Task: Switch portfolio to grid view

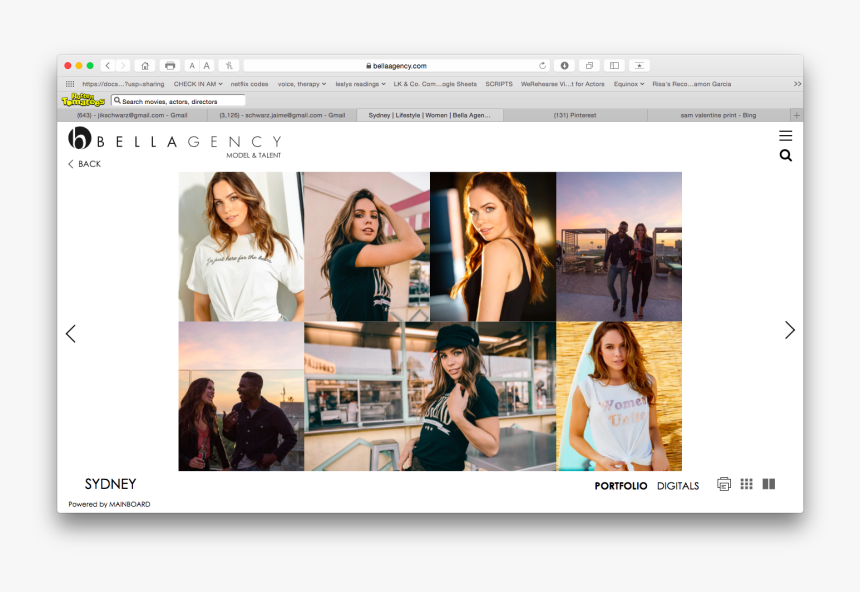Action: [x=746, y=483]
